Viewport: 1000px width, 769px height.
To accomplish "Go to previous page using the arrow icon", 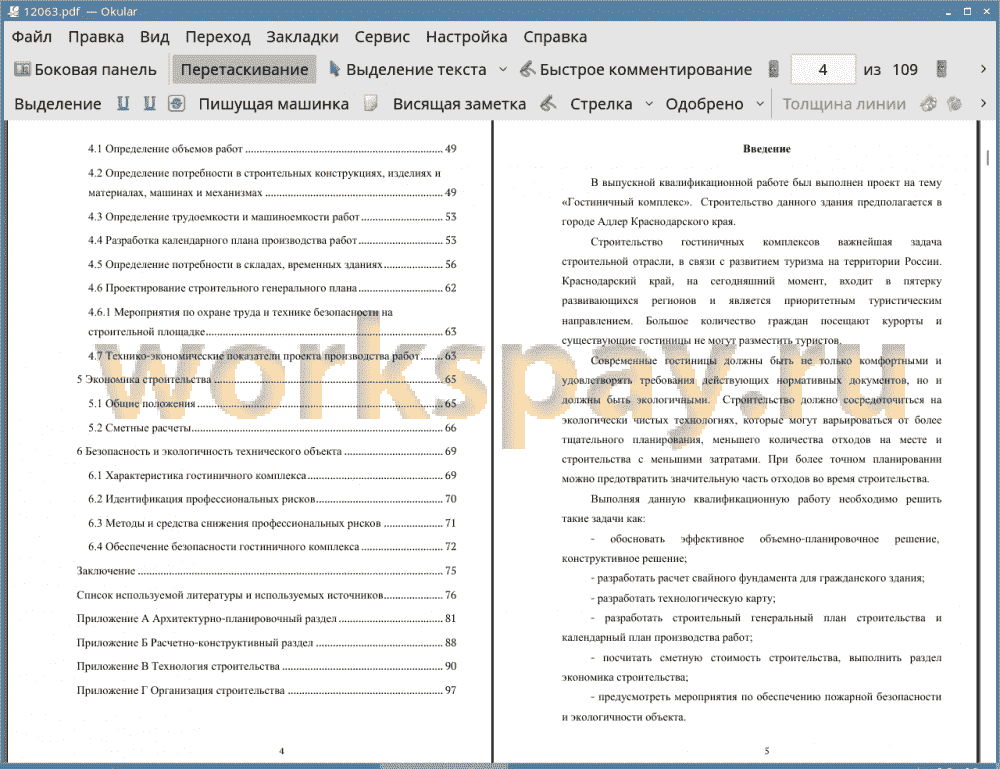I will (x=774, y=69).
